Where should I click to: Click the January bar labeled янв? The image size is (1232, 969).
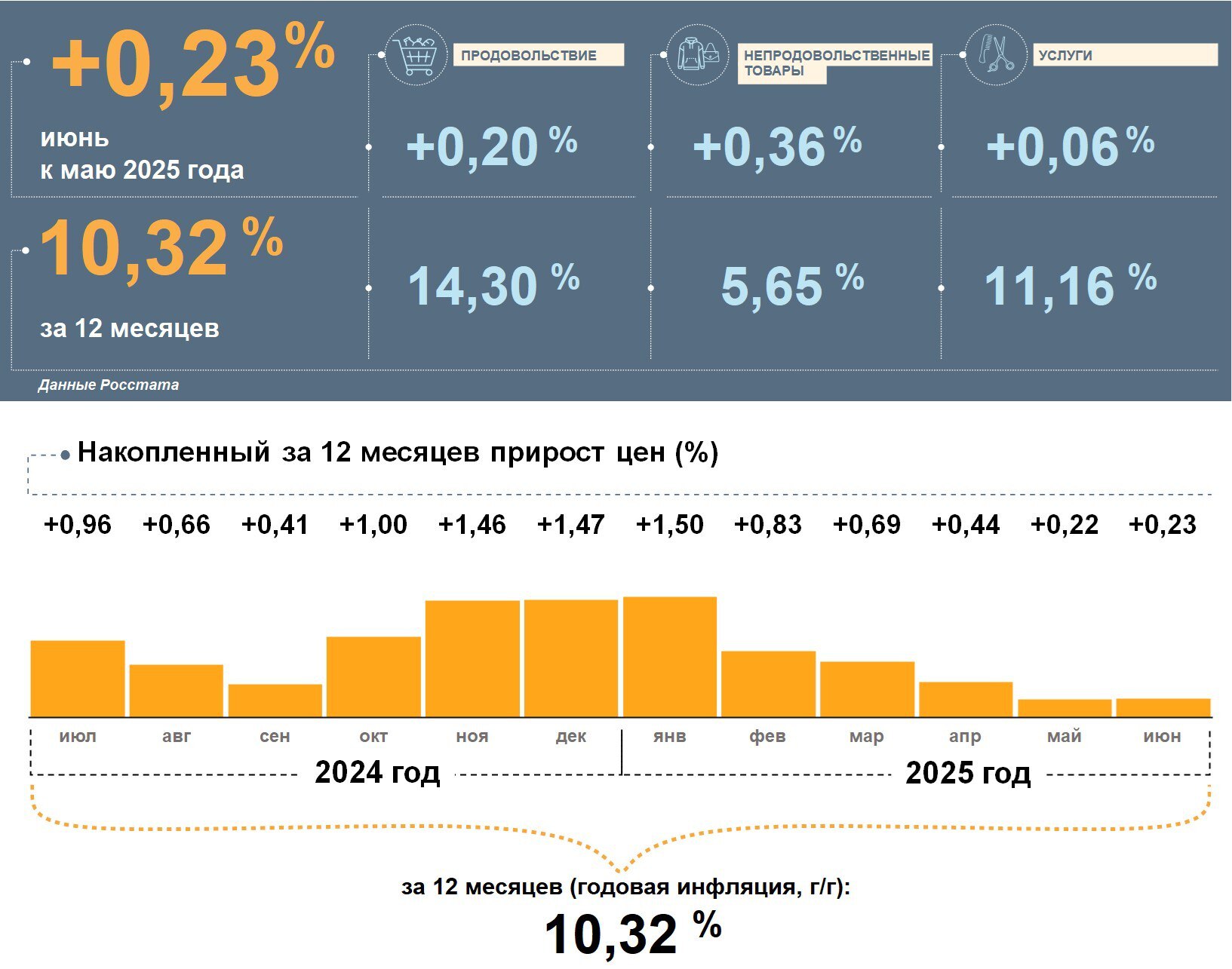[670, 656]
